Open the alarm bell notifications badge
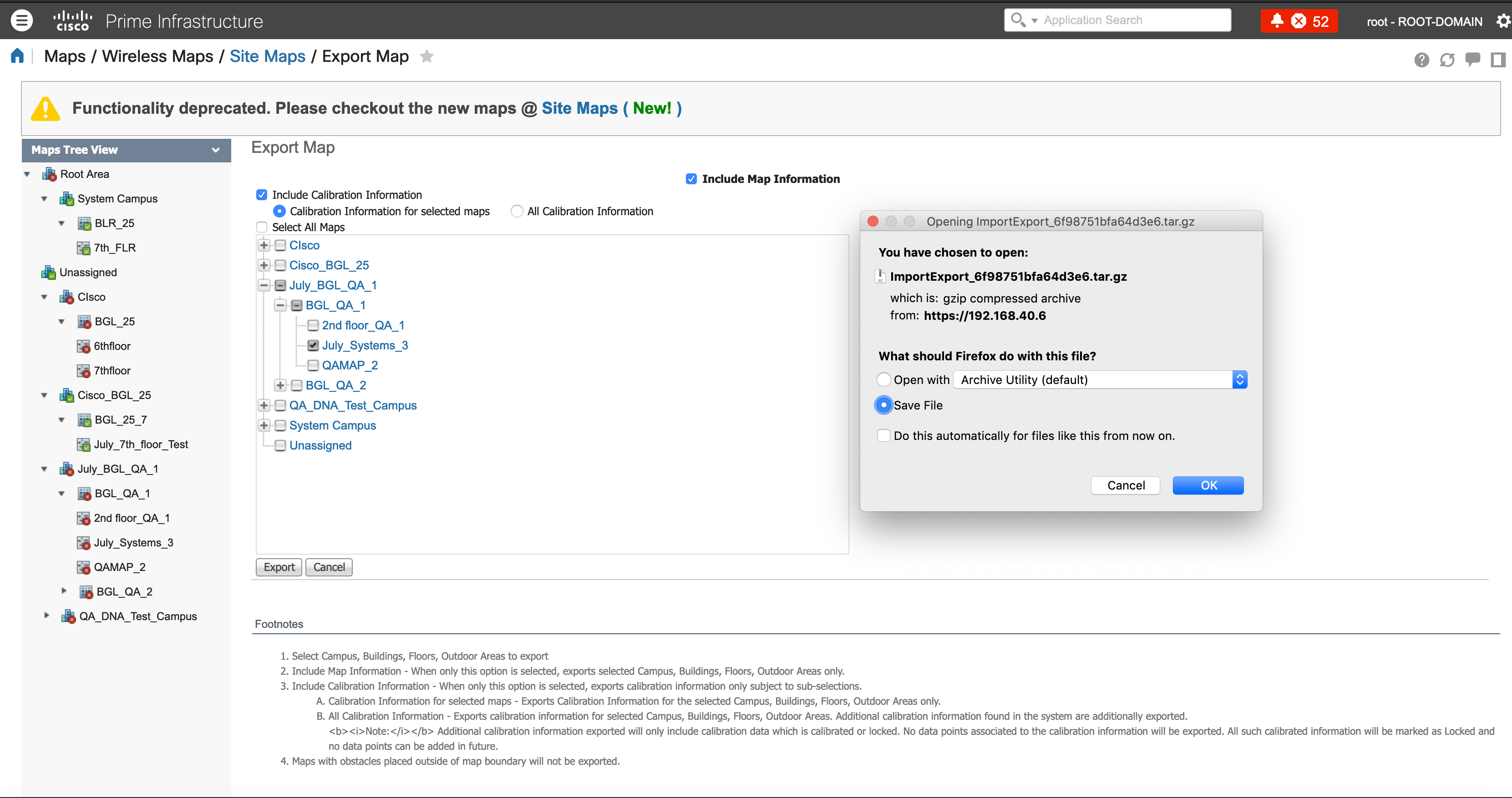 coord(1299,21)
